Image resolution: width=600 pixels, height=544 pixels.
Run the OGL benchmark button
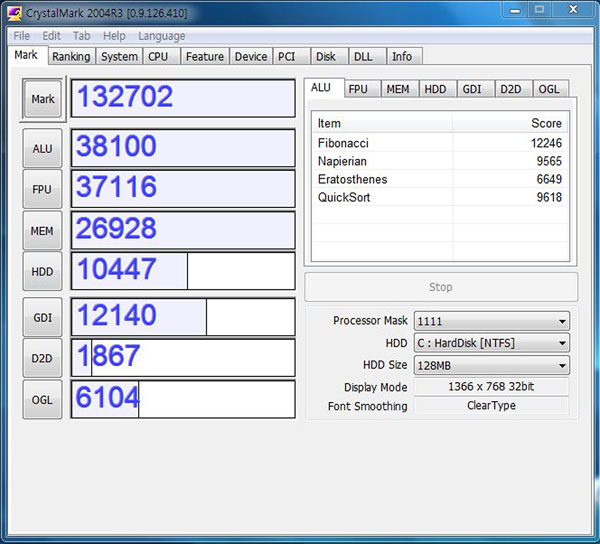[x=42, y=400]
